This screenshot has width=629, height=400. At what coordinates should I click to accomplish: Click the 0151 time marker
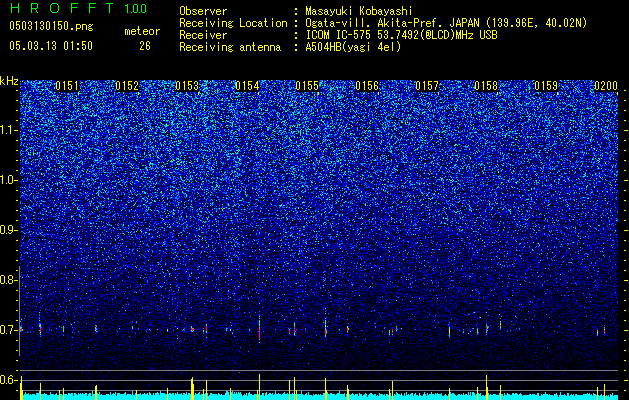(67, 86)
